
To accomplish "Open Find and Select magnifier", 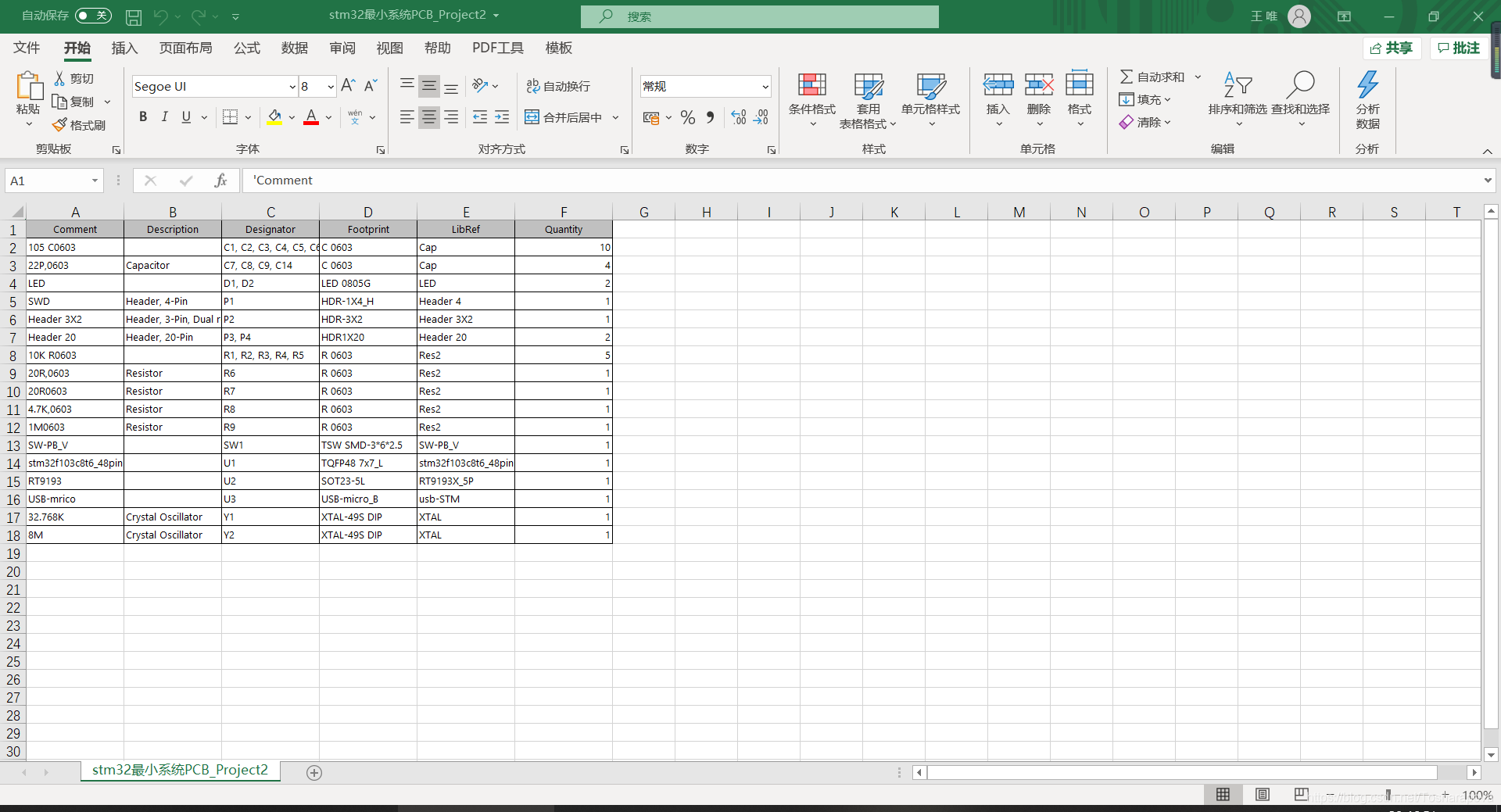I will 1300,100.
